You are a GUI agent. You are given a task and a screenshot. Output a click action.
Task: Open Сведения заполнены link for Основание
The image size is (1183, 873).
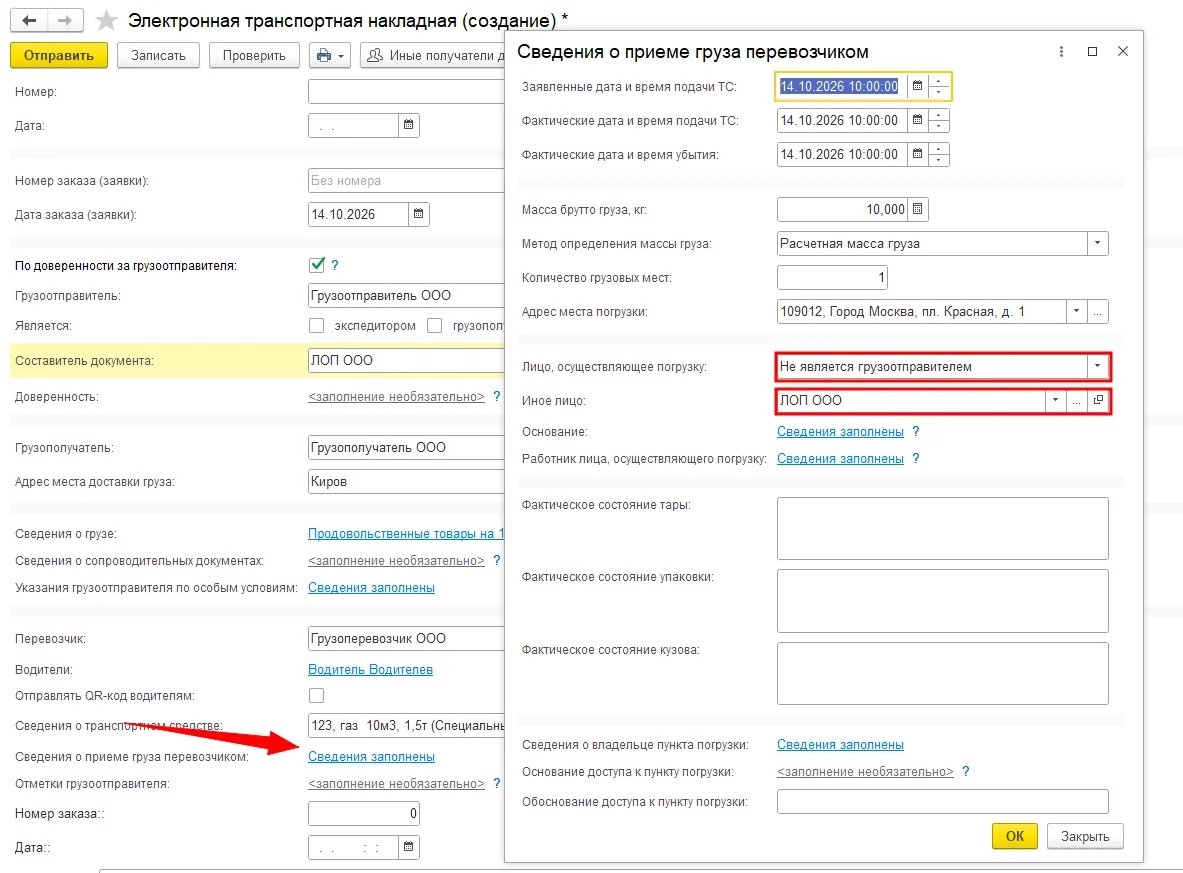click(840, 432)
